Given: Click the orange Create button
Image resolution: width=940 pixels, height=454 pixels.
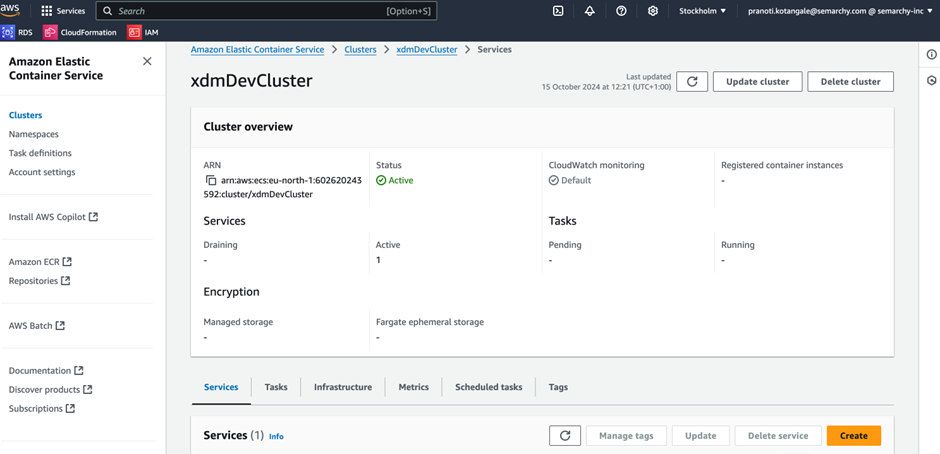Looking at the screenshot, I should [854, 435].
